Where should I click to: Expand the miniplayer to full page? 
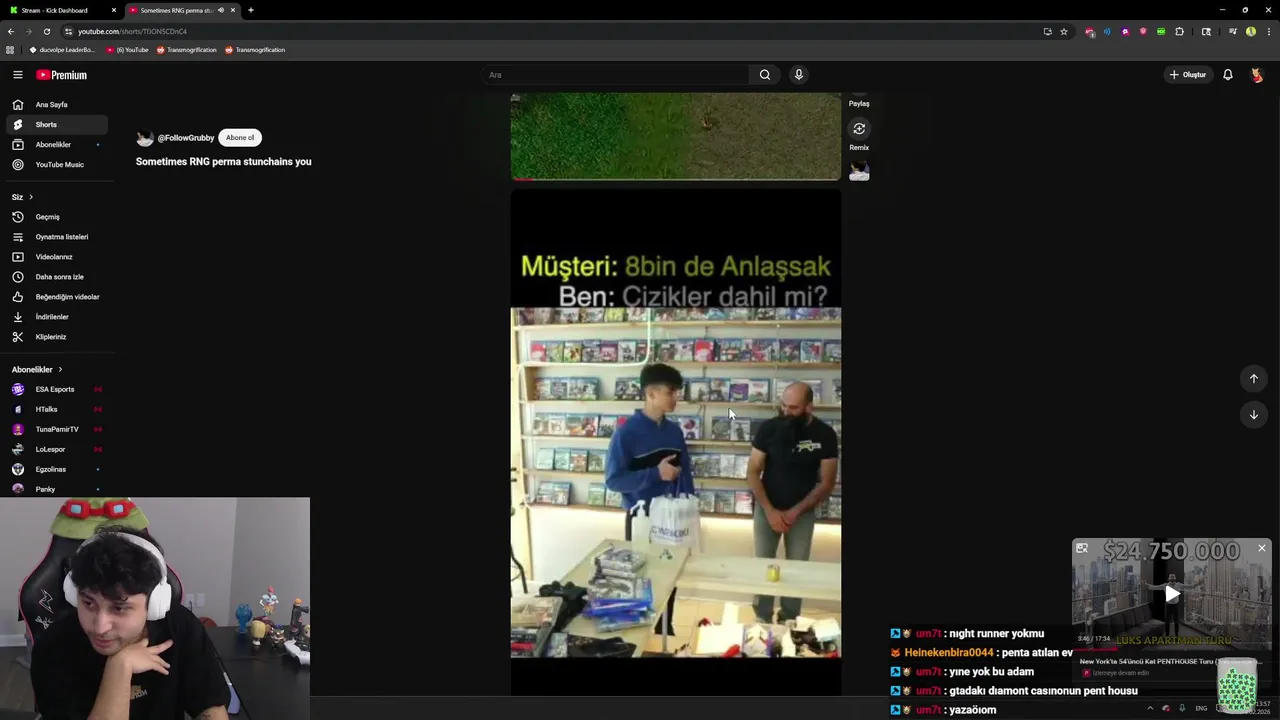click(x=1081, y=548)
